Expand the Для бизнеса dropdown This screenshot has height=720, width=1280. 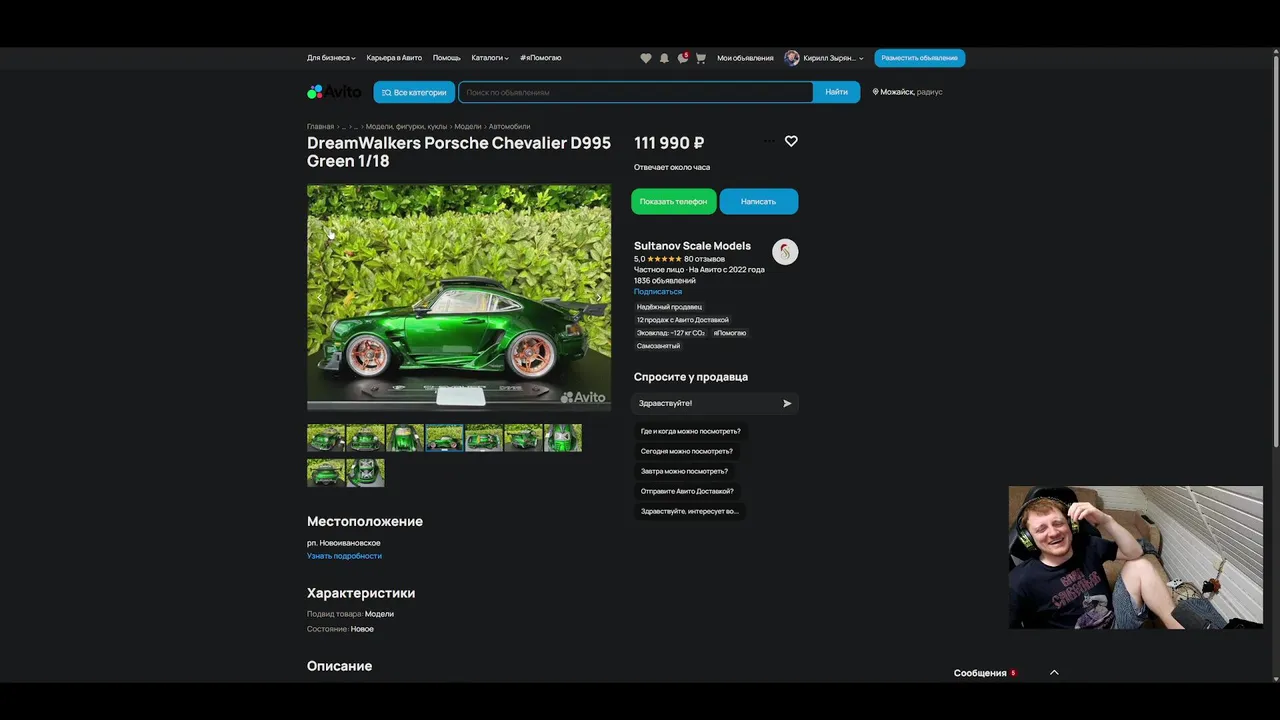pos(331,58)
